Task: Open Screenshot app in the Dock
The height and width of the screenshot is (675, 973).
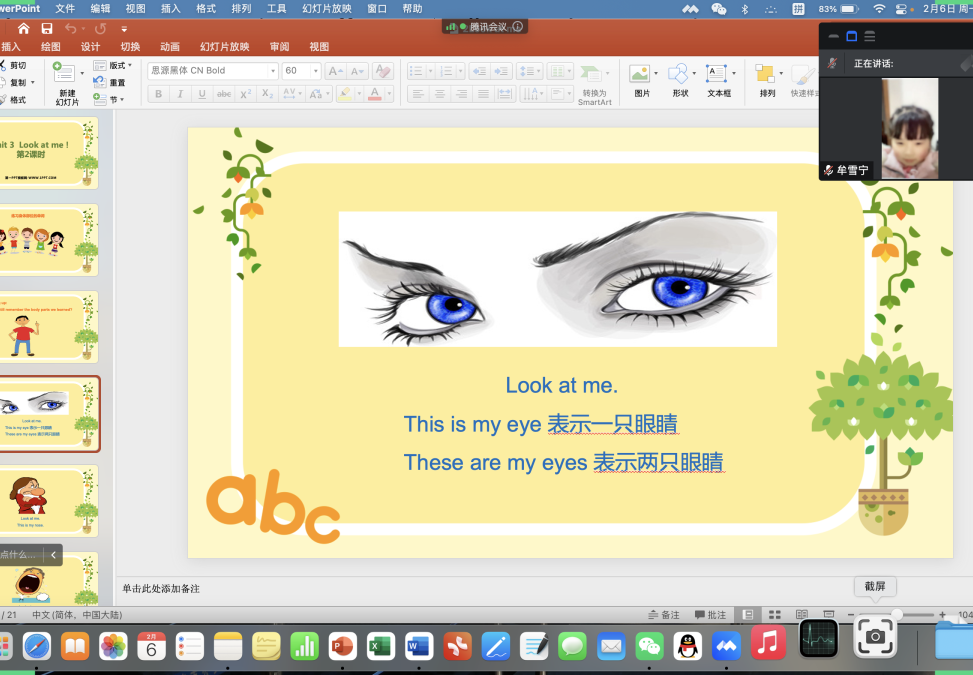Action: (x=875, y=636)
